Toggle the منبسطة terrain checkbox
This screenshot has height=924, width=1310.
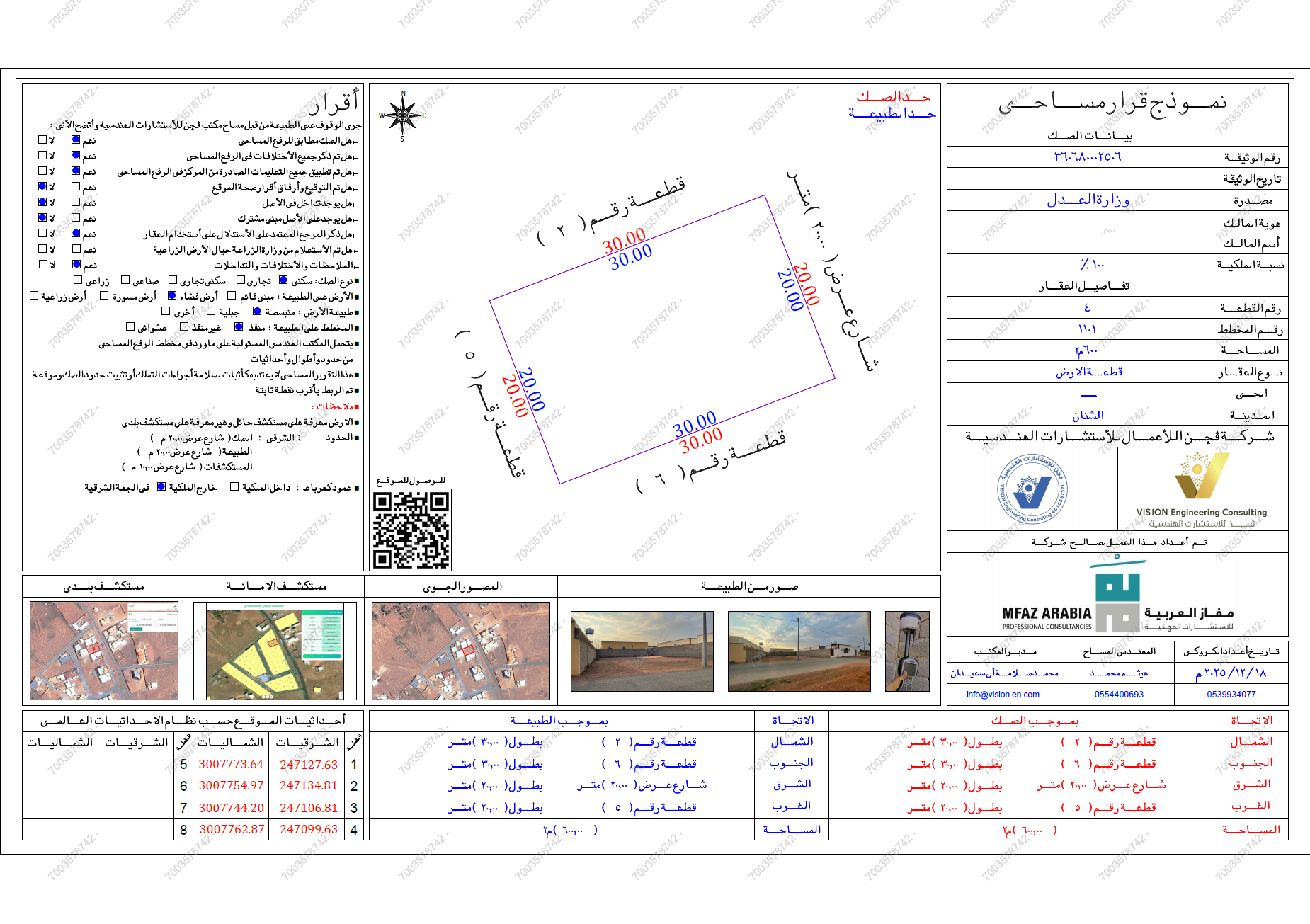(x=257, y=312)
